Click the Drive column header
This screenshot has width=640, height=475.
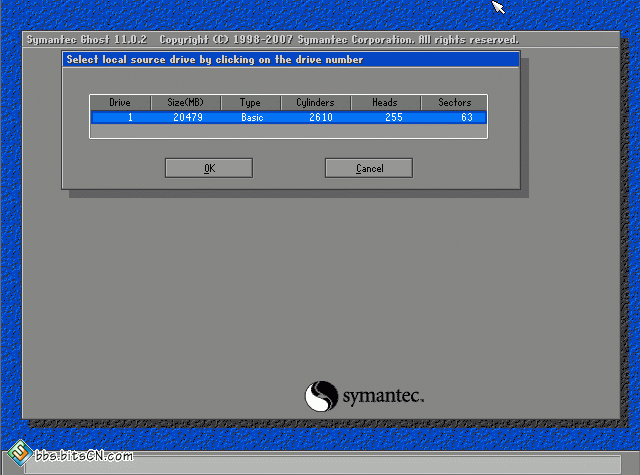coord(120,102)
